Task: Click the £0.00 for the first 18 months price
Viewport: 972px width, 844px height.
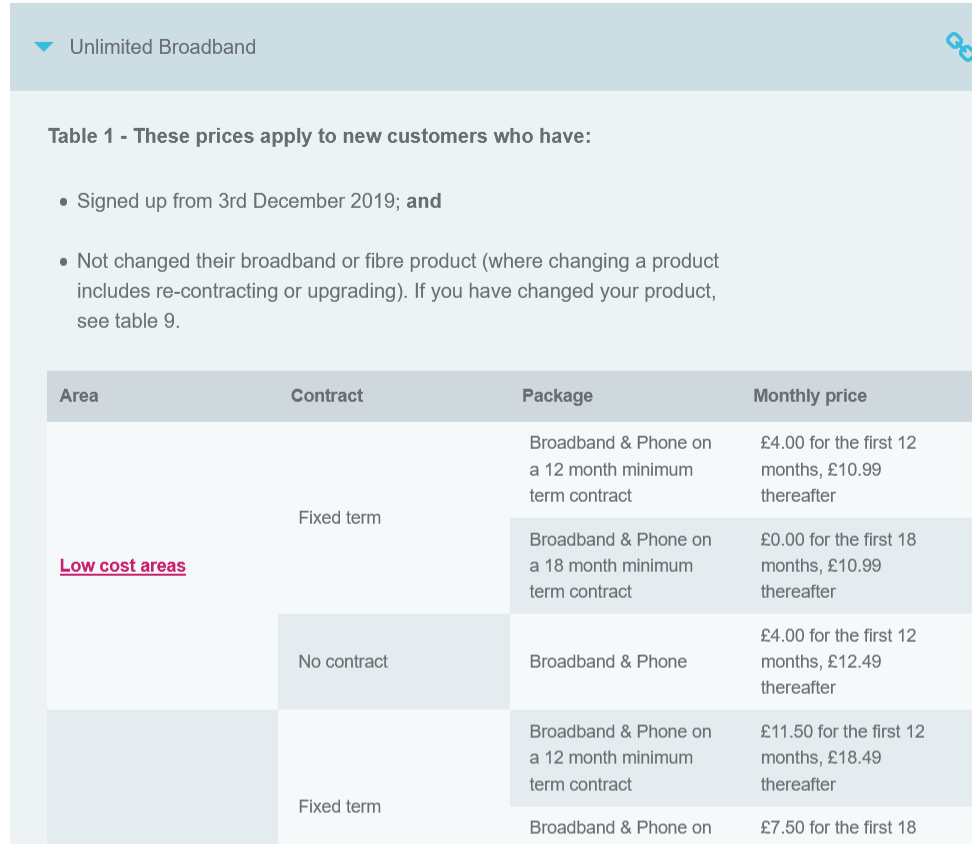Action: pos(838,566)
